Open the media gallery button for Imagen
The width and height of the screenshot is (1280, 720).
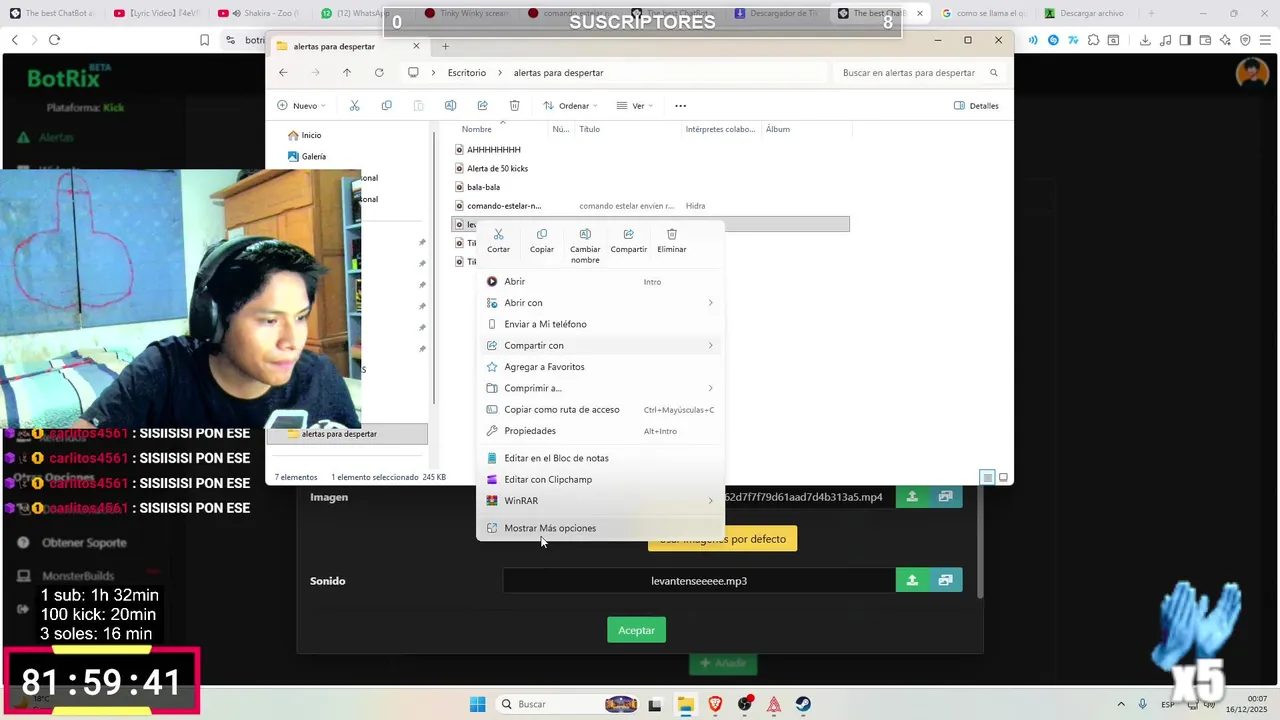[945, 496]
